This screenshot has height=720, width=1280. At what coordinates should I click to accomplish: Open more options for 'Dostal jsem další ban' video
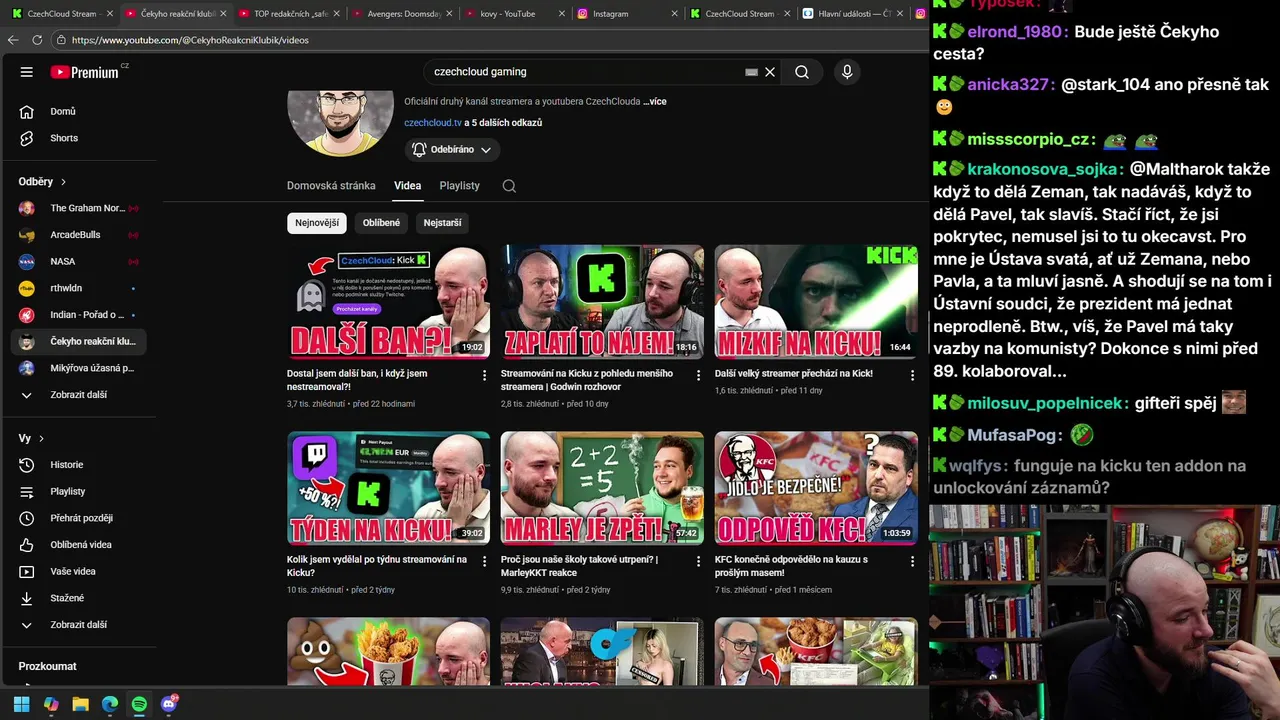pyautogui.click(x=485, y=375)
